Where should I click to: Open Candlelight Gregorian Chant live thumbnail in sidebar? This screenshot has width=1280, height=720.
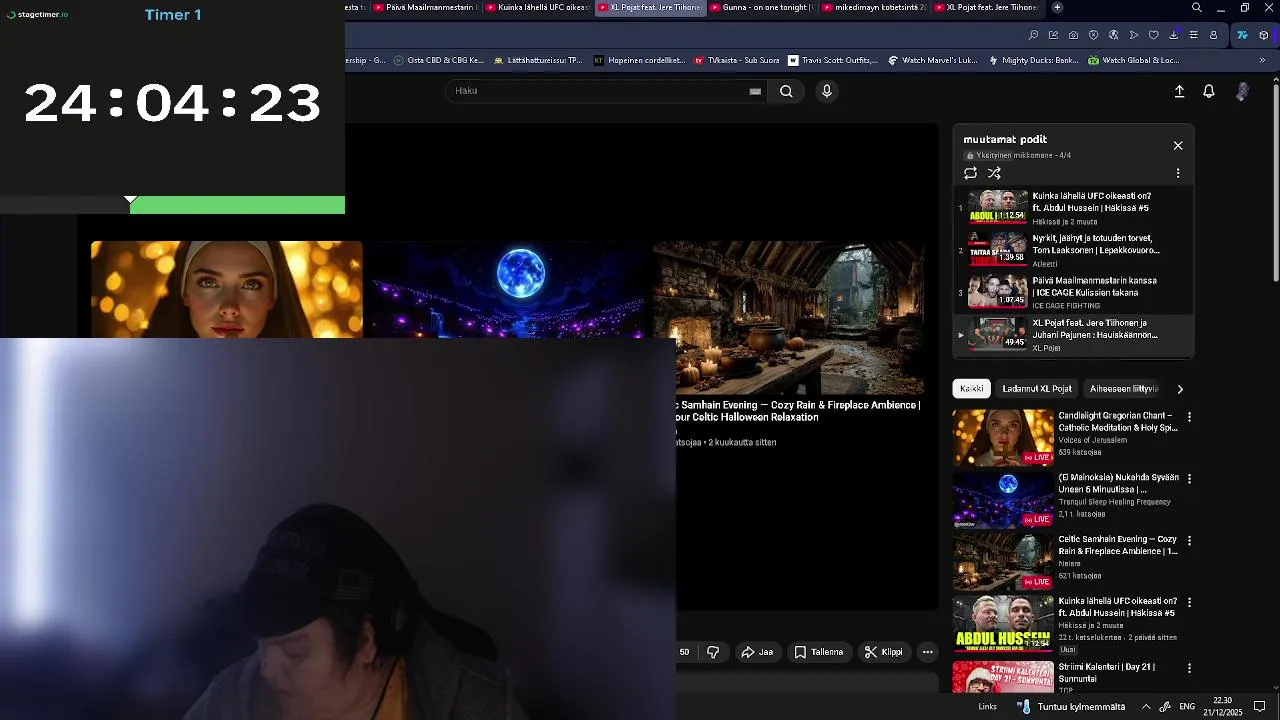pyautogui.click(x=1003, y=438)
